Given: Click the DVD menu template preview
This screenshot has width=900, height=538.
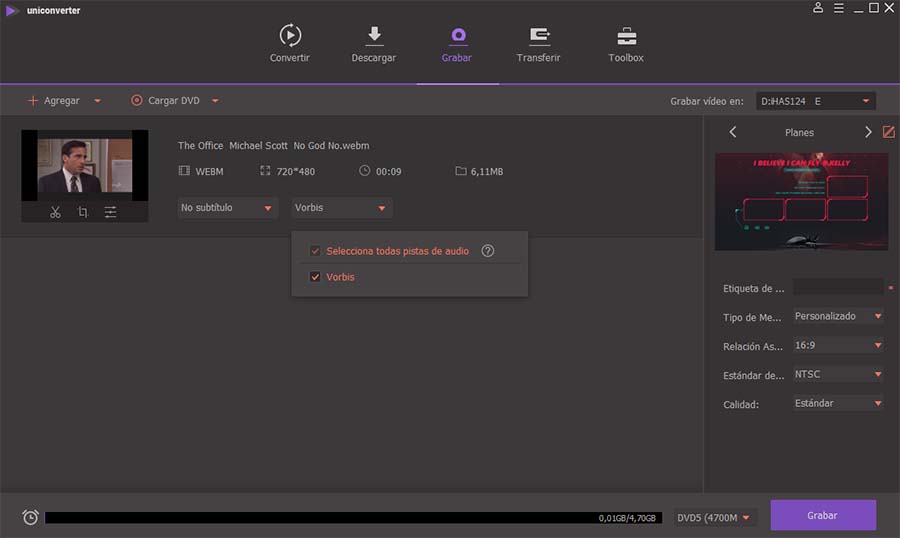Looking at the screenshot, I should 801,201.
